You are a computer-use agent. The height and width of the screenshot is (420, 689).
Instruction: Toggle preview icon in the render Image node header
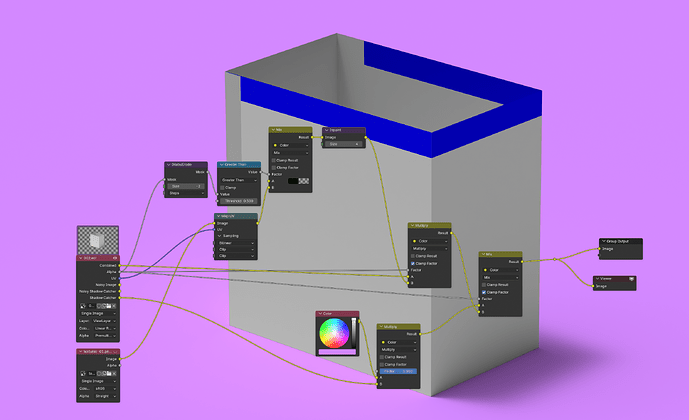coord(115,258)
